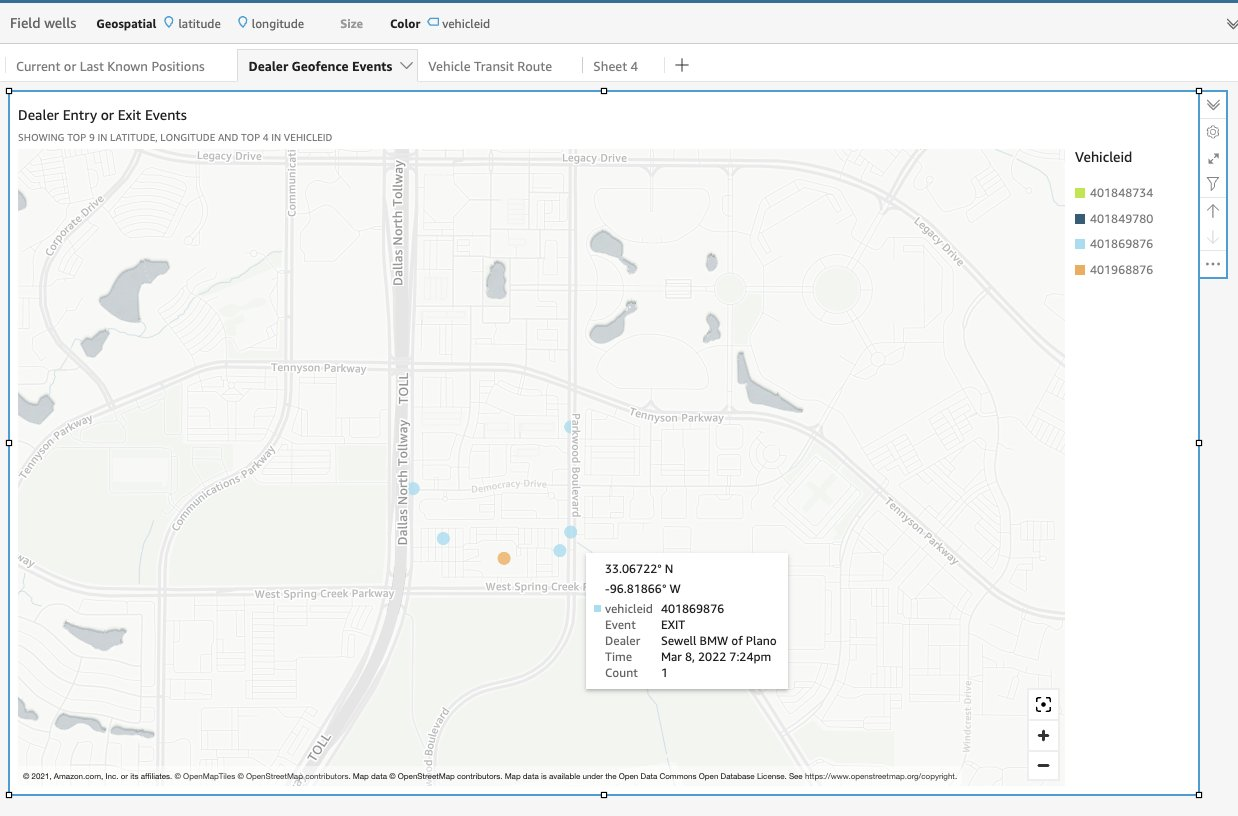Collapse the visual menu with the double chevron
1238x816 pixels.
(x=1213, y=104)
